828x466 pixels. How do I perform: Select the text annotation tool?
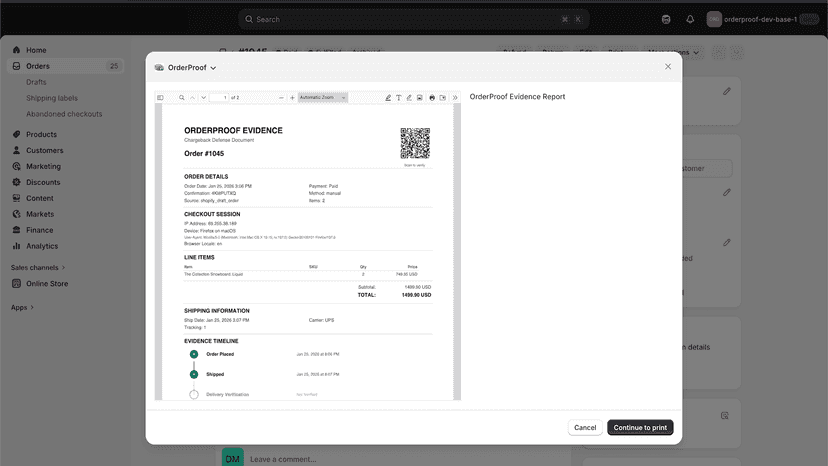tap(399, 98)
